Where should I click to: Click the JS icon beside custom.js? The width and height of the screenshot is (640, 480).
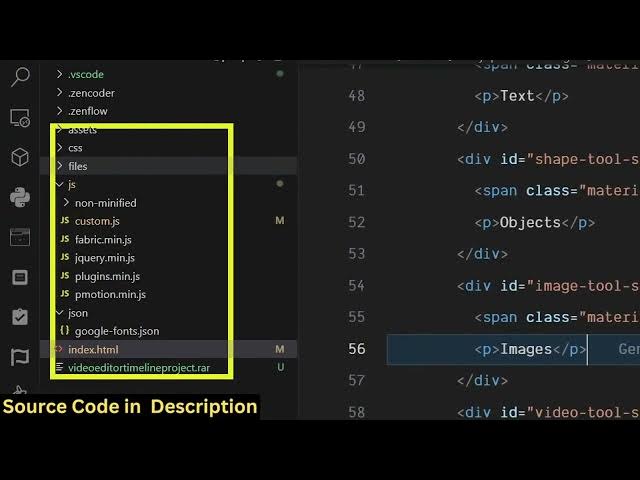[x=65, y=220]
